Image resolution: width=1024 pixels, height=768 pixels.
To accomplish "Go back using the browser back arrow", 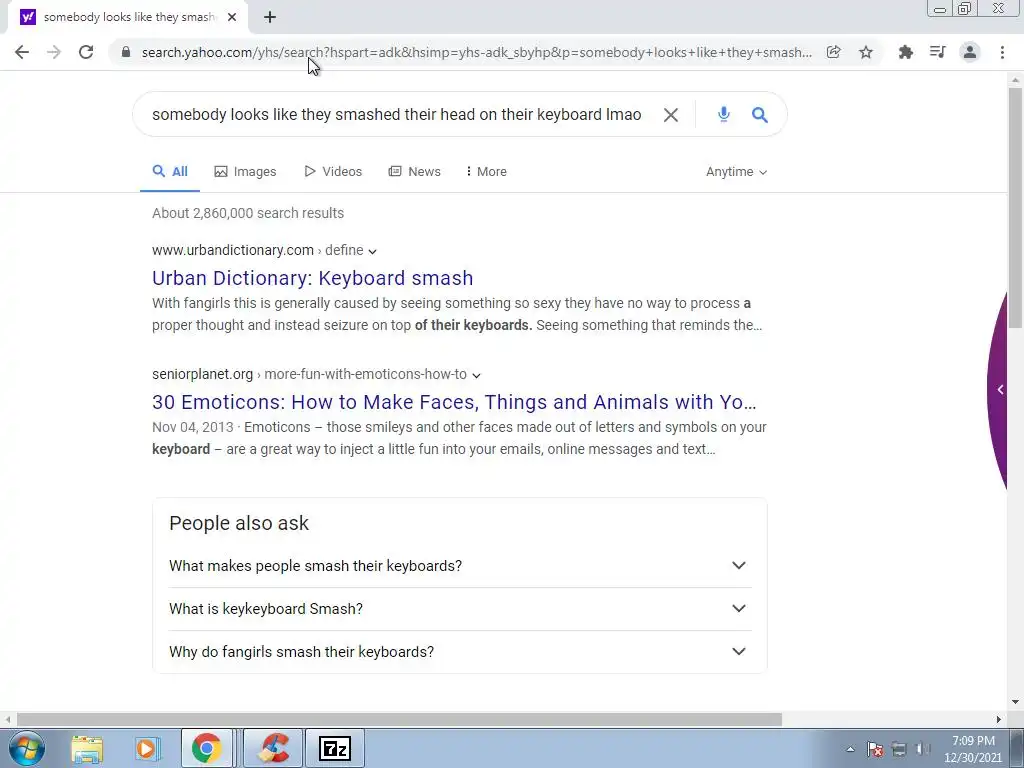I will (x=22, y=52).
